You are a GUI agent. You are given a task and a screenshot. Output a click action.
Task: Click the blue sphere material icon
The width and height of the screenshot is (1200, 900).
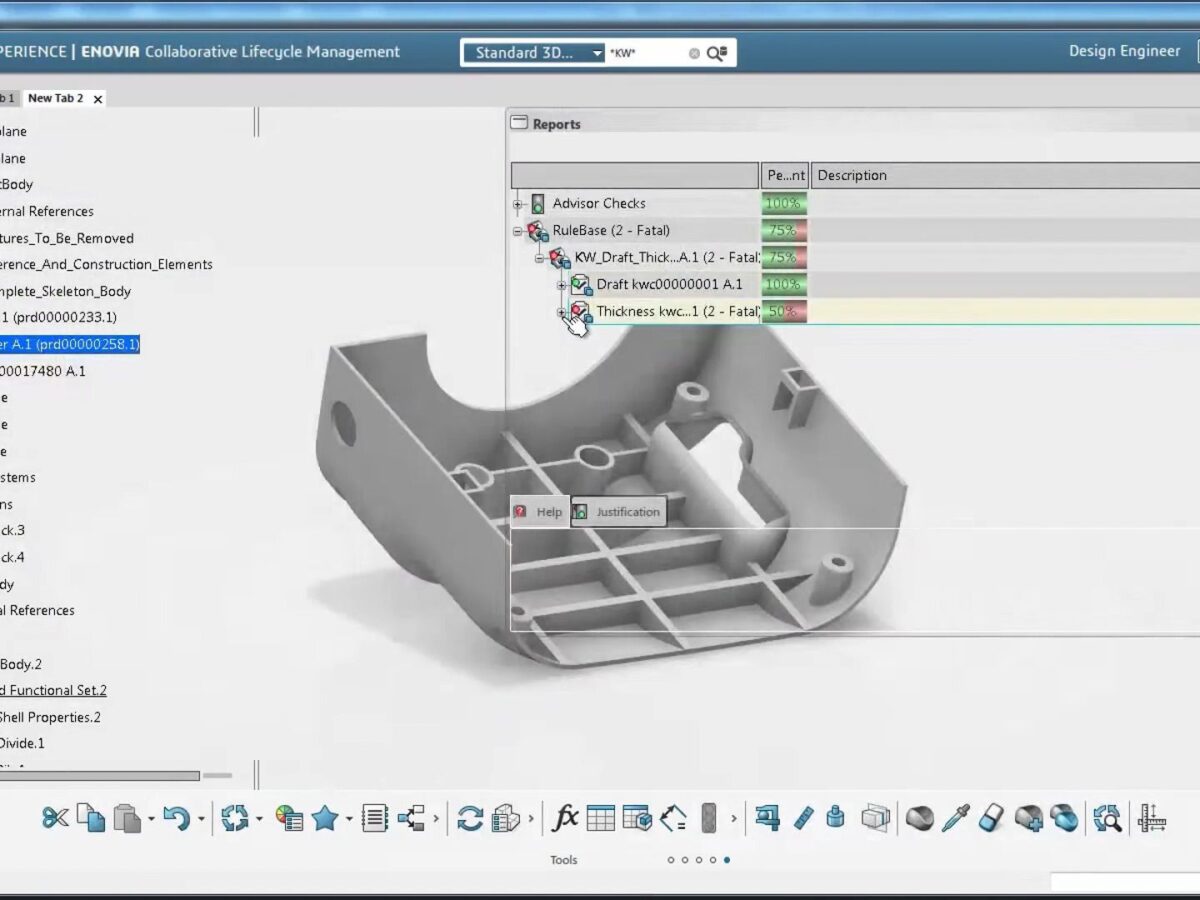pyautogui.click(x=1065, y=818)
